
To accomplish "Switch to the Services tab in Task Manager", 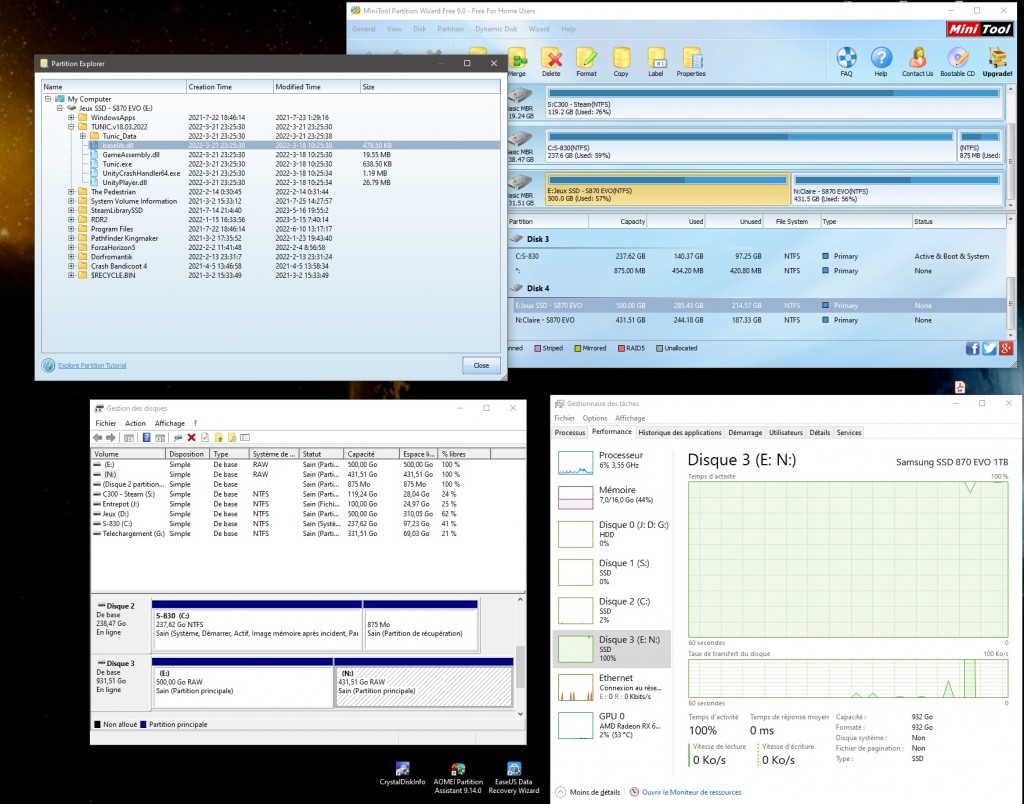I will [849, 432].
